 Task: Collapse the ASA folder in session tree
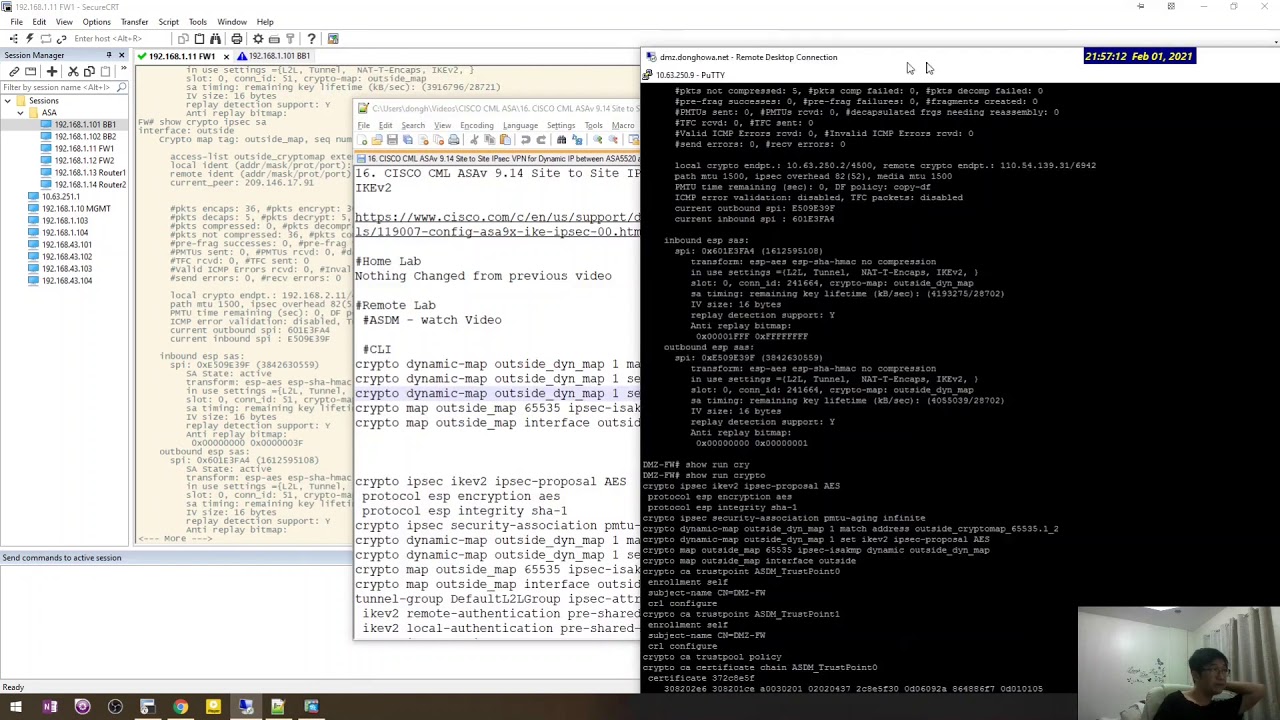(20, 113)
